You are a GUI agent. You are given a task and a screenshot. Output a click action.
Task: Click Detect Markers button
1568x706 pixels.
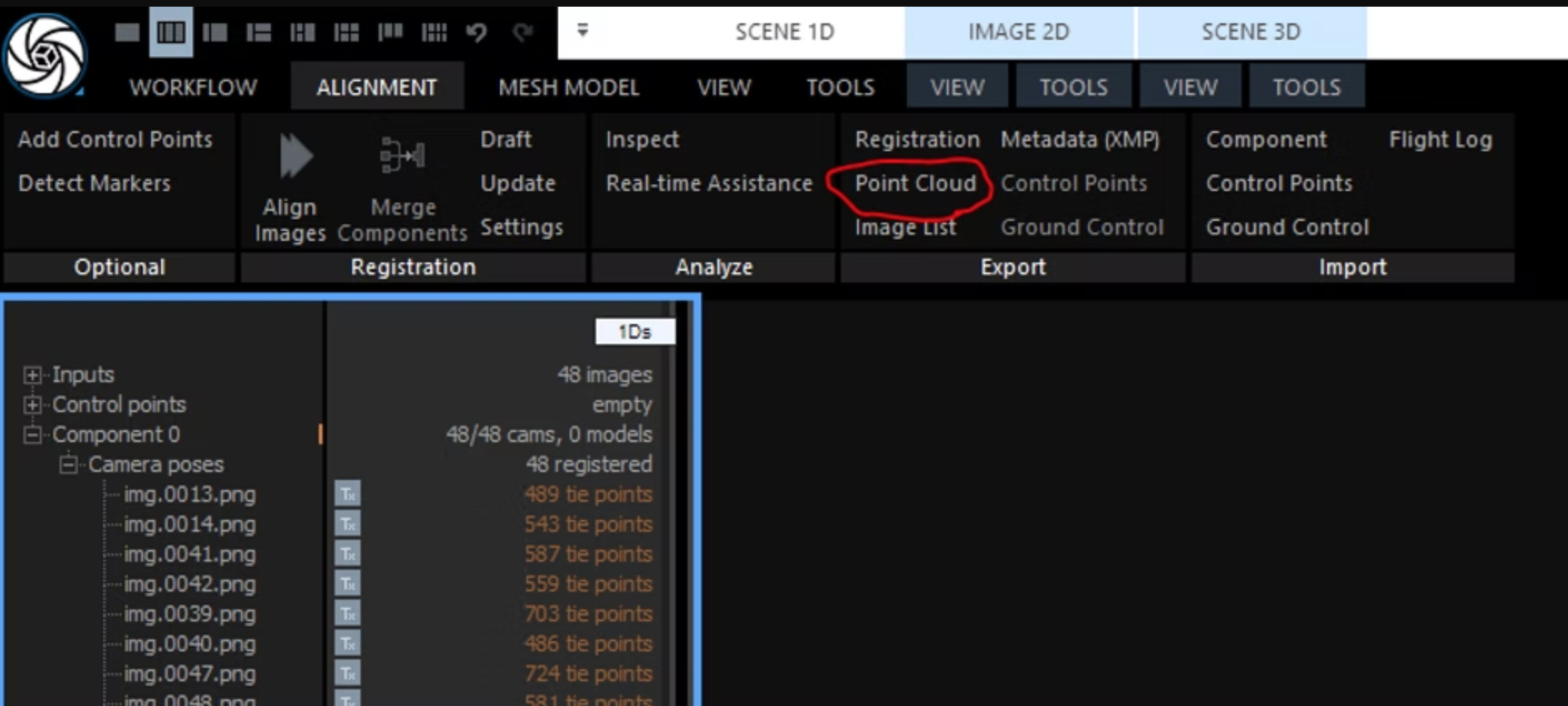tap(95, 184)
